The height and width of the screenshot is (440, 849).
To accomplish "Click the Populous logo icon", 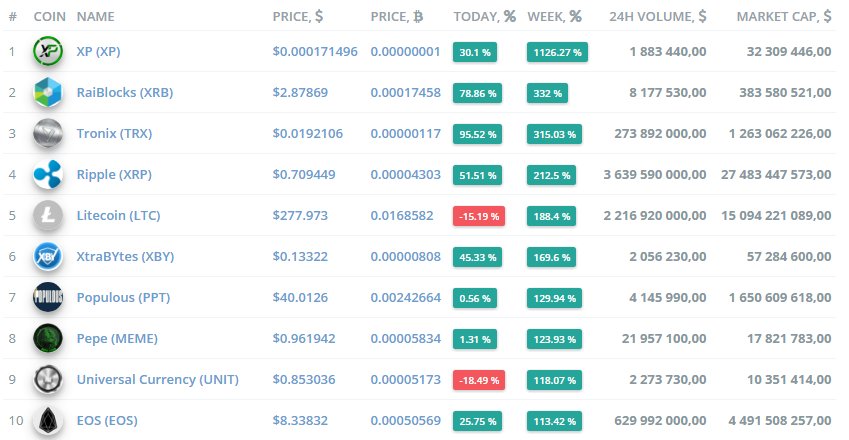I will pyautogui.click(x=48, y=297).
